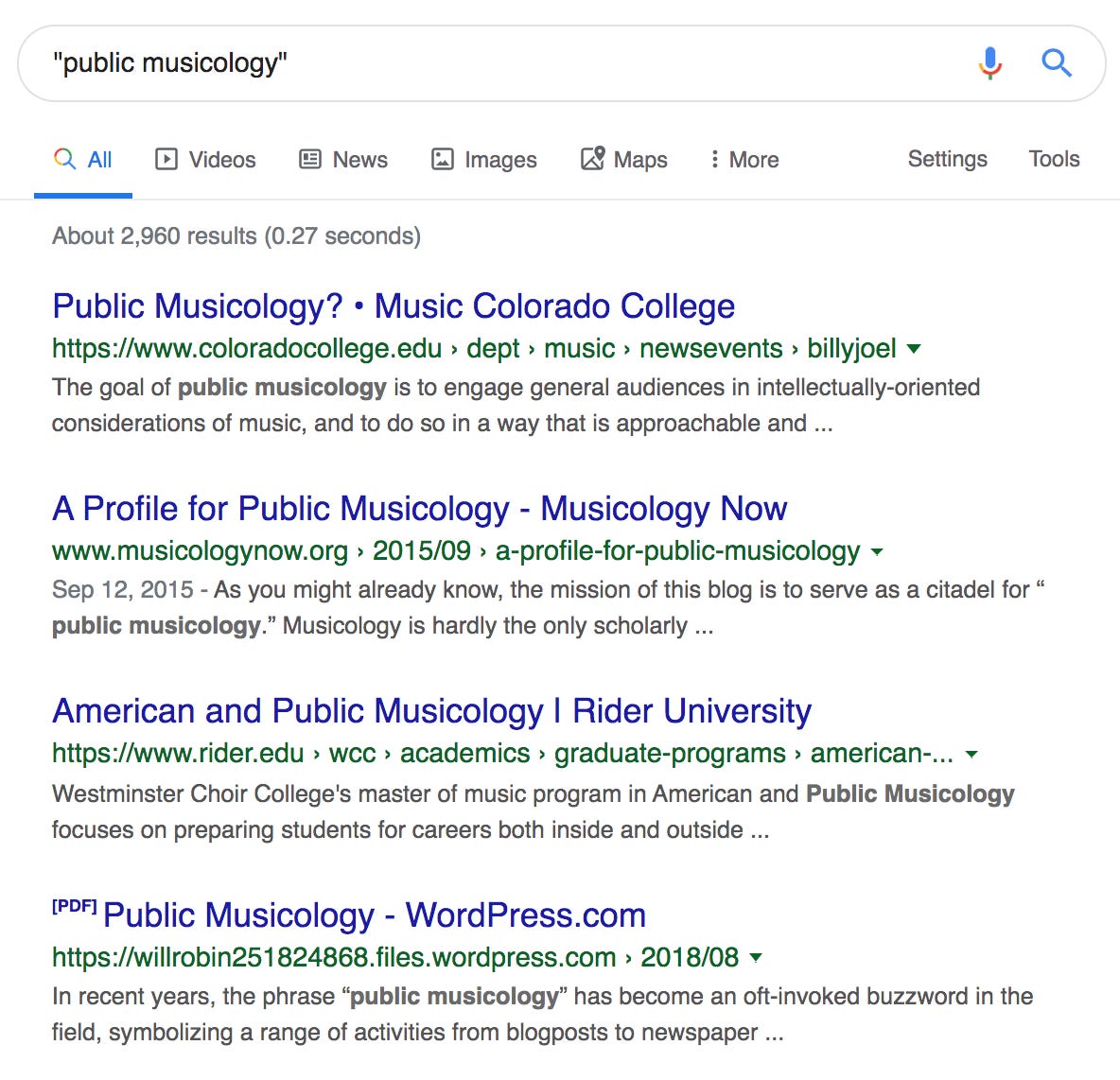Click the willrobin251824868.files.wordpress.com URL
This screenshot has height=1080, width=1120.
pyautogui.click(x=395, y=957)
